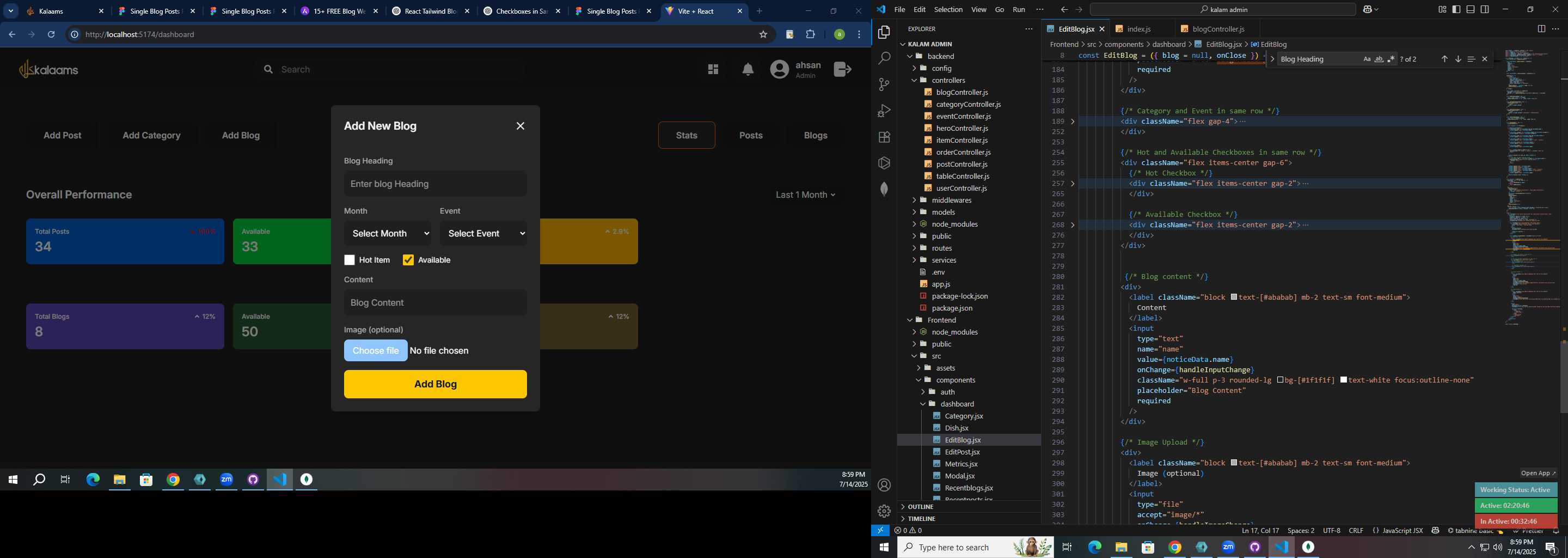The height and width of the screenshot is (558, 1568).
Task: Bookmark this page with the star icon
Action: click(x=763, y=35)
